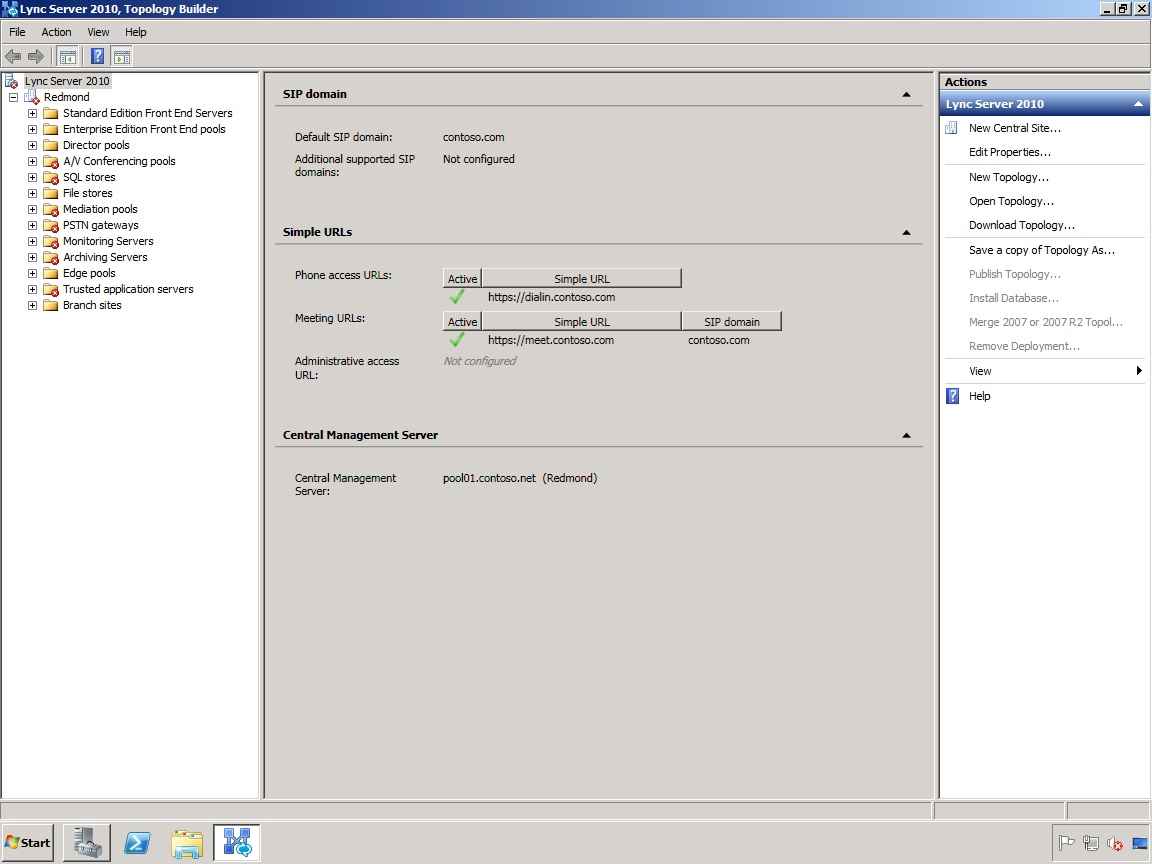Click the A/V Conferencing pools folder icon
This screenshot has width=1152, height=864.
point(51,162)
